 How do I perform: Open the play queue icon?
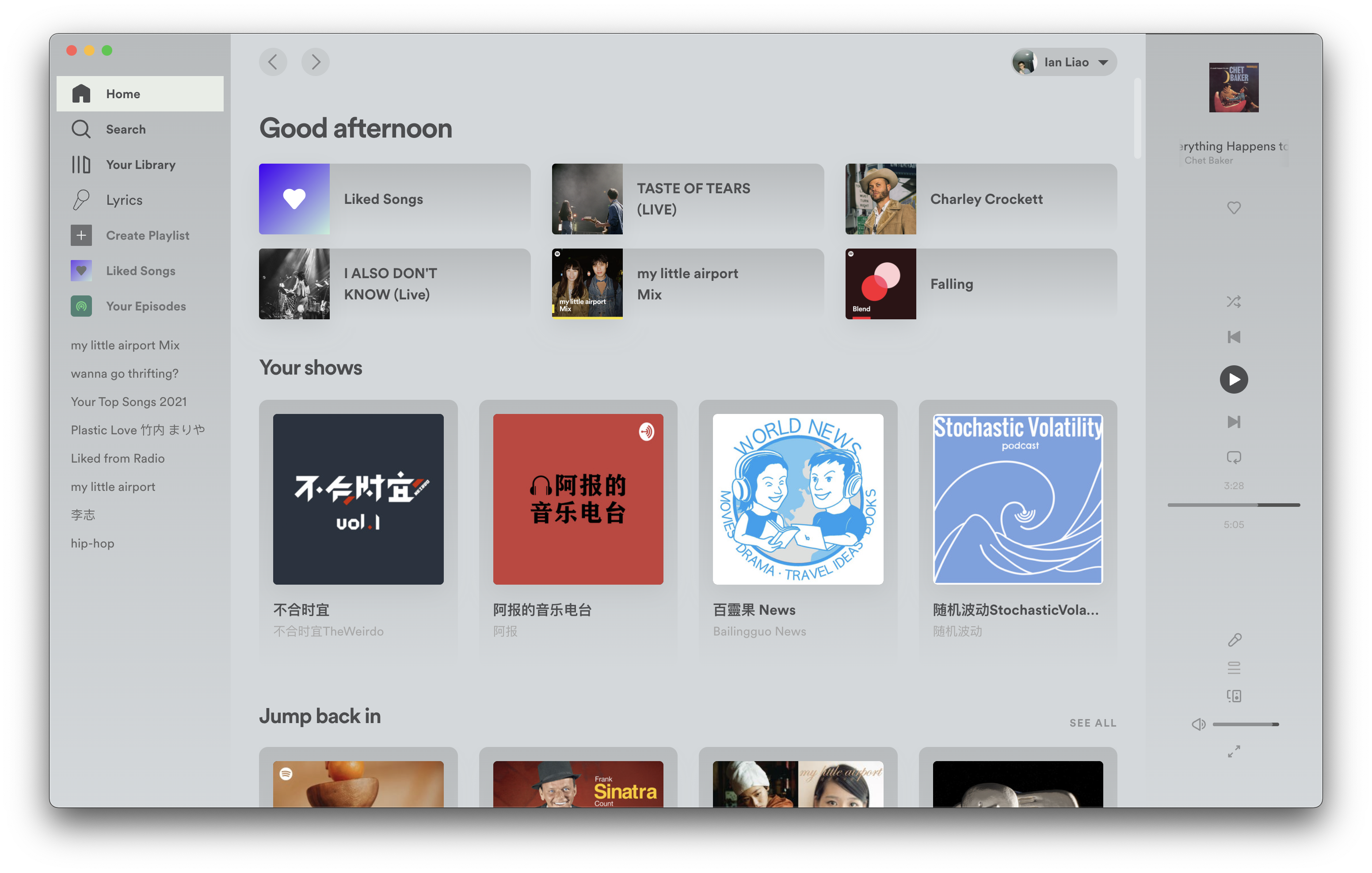point(1234,668)
